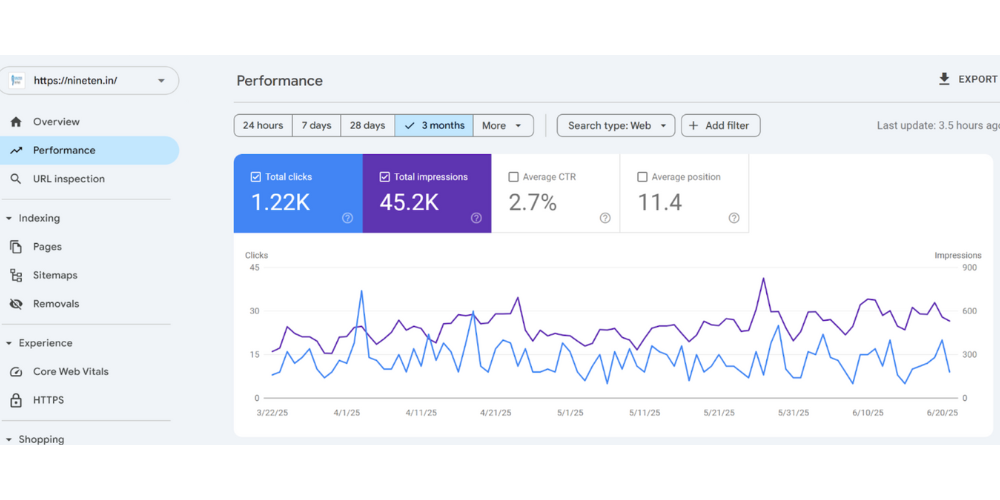Click the Core Web Vitals gauge icon

pos(16,372)
